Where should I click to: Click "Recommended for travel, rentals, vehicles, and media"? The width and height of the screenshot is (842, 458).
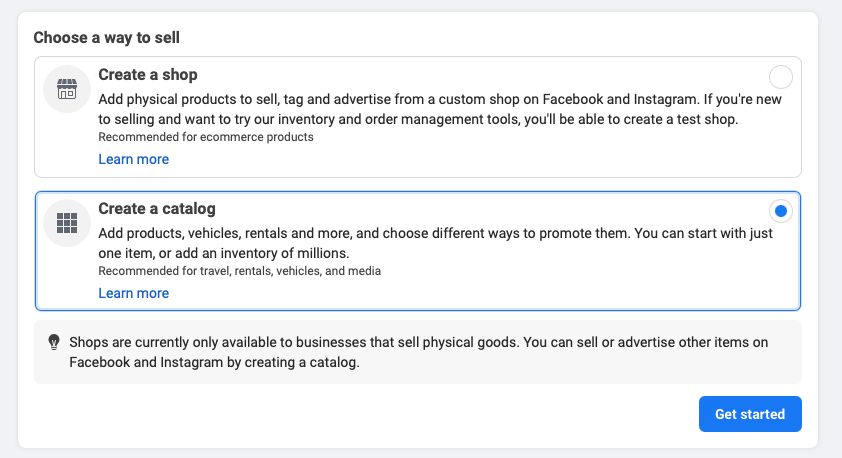point(239,271)
